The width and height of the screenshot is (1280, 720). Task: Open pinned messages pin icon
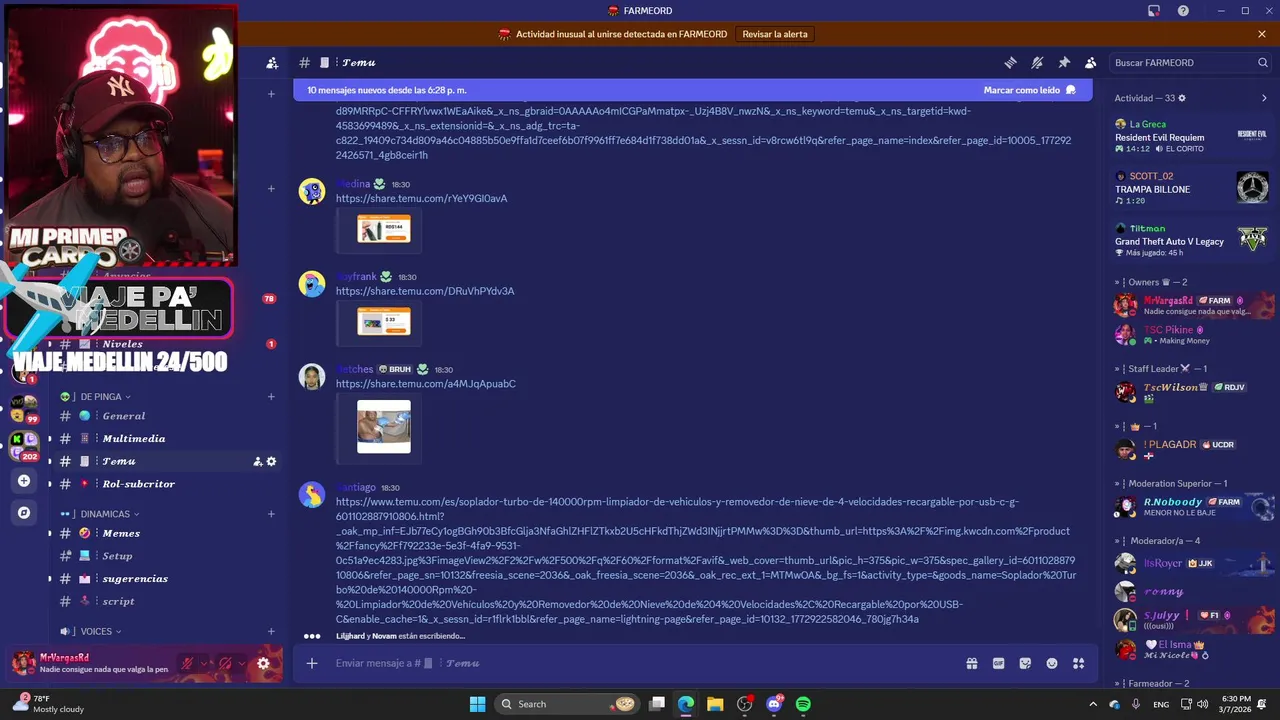tap(1064, 62)
